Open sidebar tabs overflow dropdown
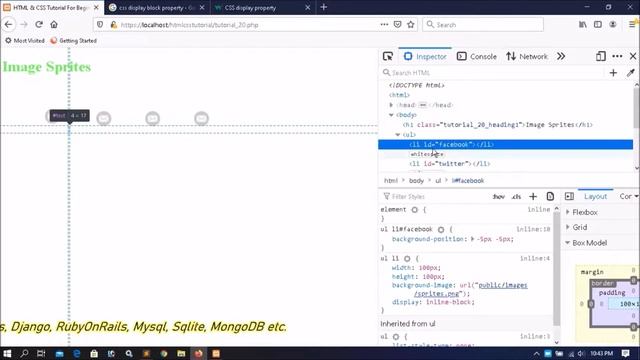 tap(636, 196)
